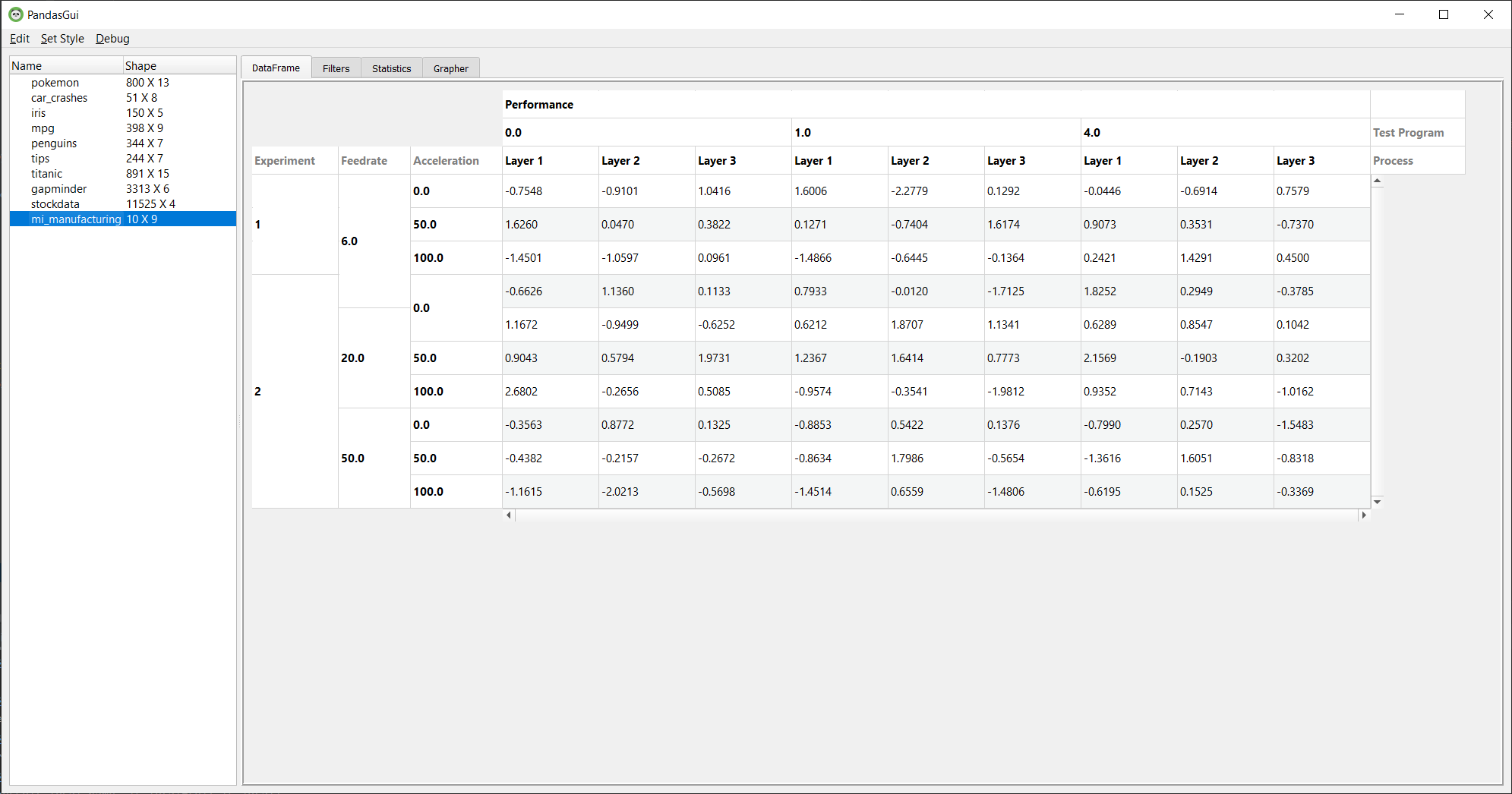Click cell with value -2.2779
This screenshot has height=794, width=1512.
pos(936,191)
